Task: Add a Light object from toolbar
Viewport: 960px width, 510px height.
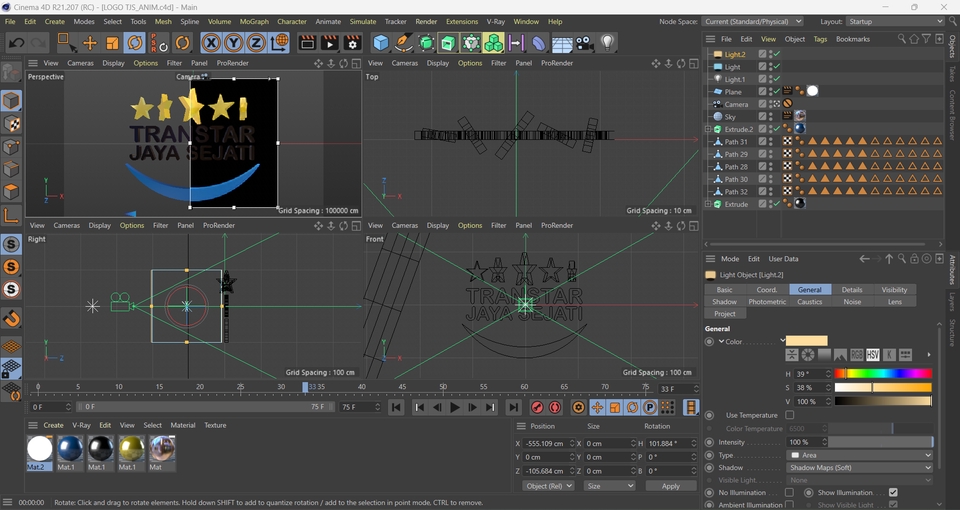Action: 607,43
